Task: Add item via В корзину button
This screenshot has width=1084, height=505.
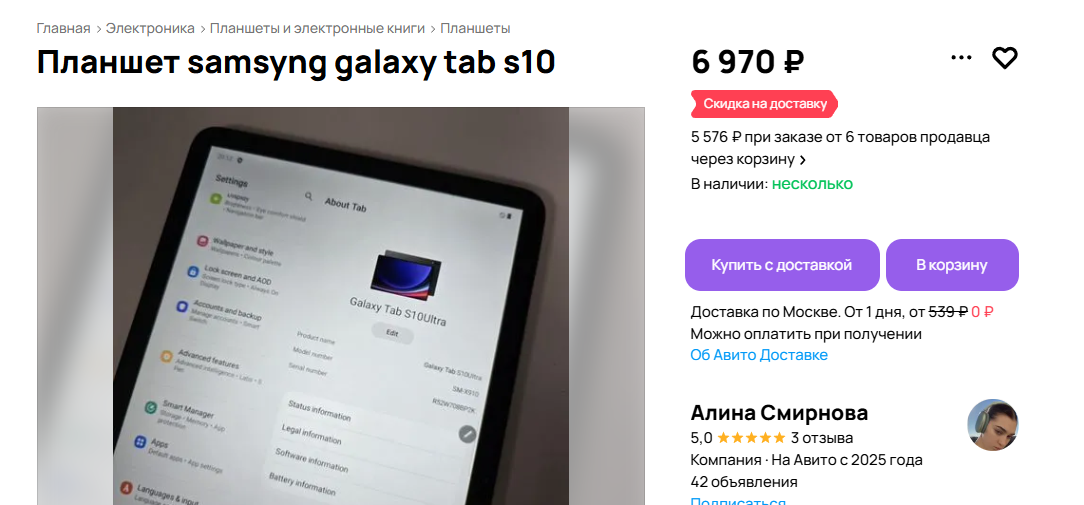Action: coord(952,265)
